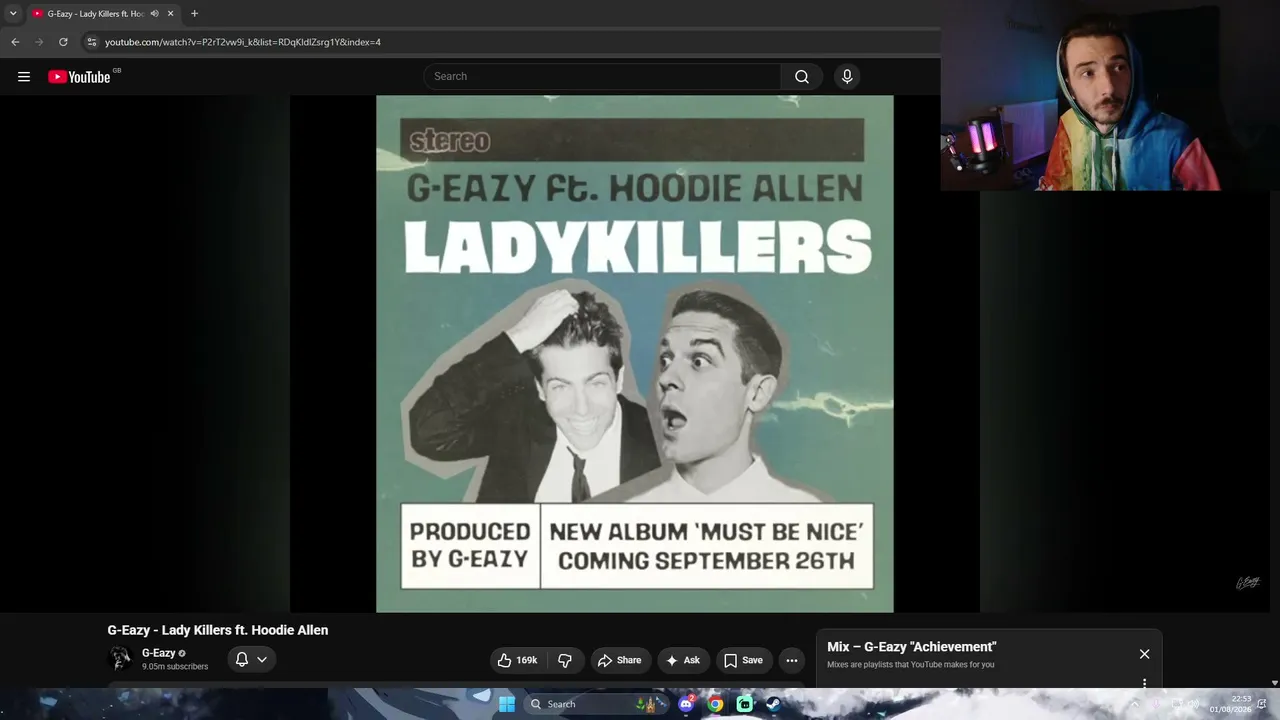Viewport: 1280px width, 720px height.
Task: Open the green app on taskbar
Action: click(x=744, y=704)
